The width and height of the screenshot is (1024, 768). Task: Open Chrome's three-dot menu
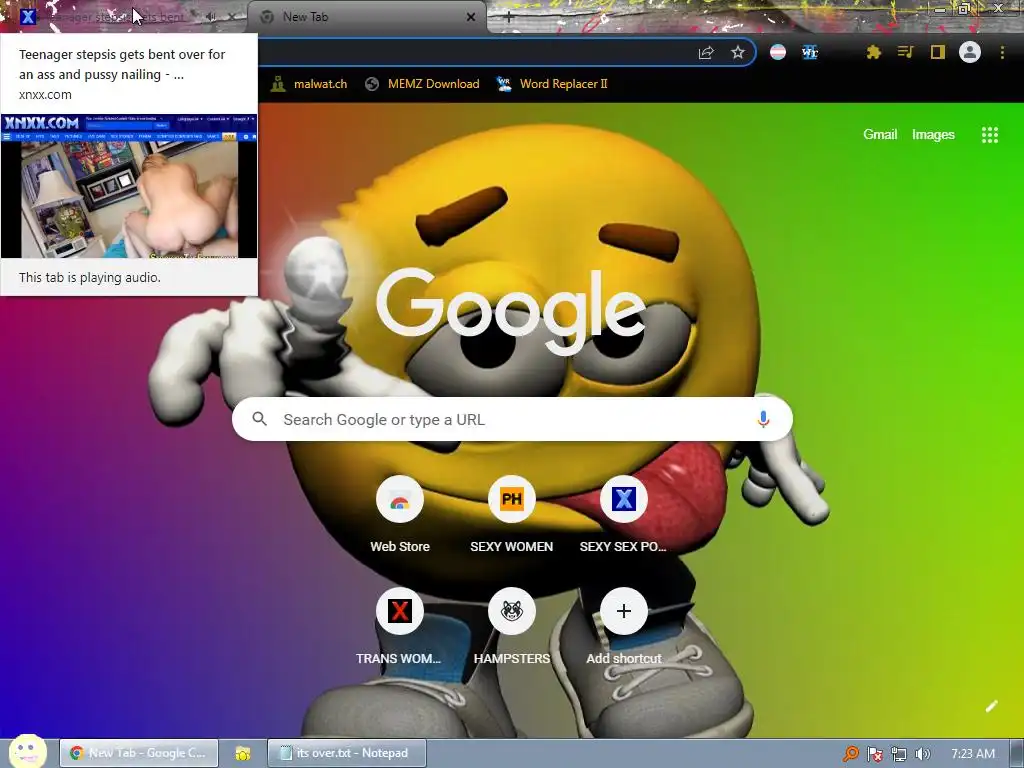tap(1002, 52)
